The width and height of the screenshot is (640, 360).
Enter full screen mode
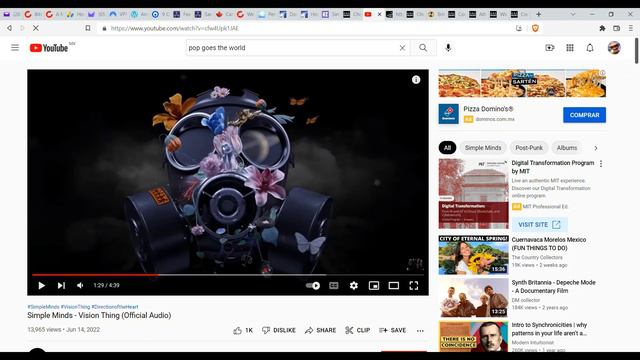coord(414,285)
